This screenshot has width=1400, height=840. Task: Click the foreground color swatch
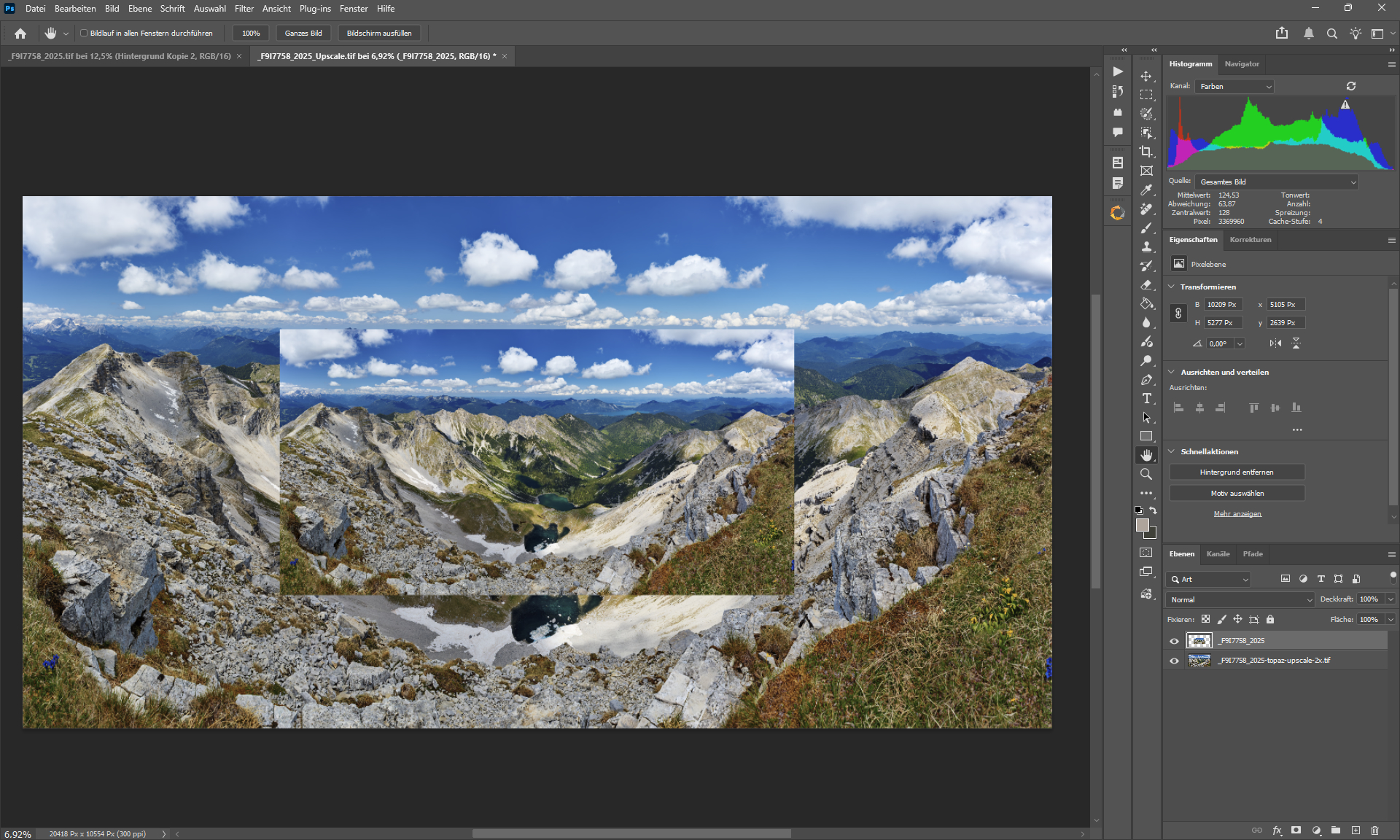pos(1142,525)
